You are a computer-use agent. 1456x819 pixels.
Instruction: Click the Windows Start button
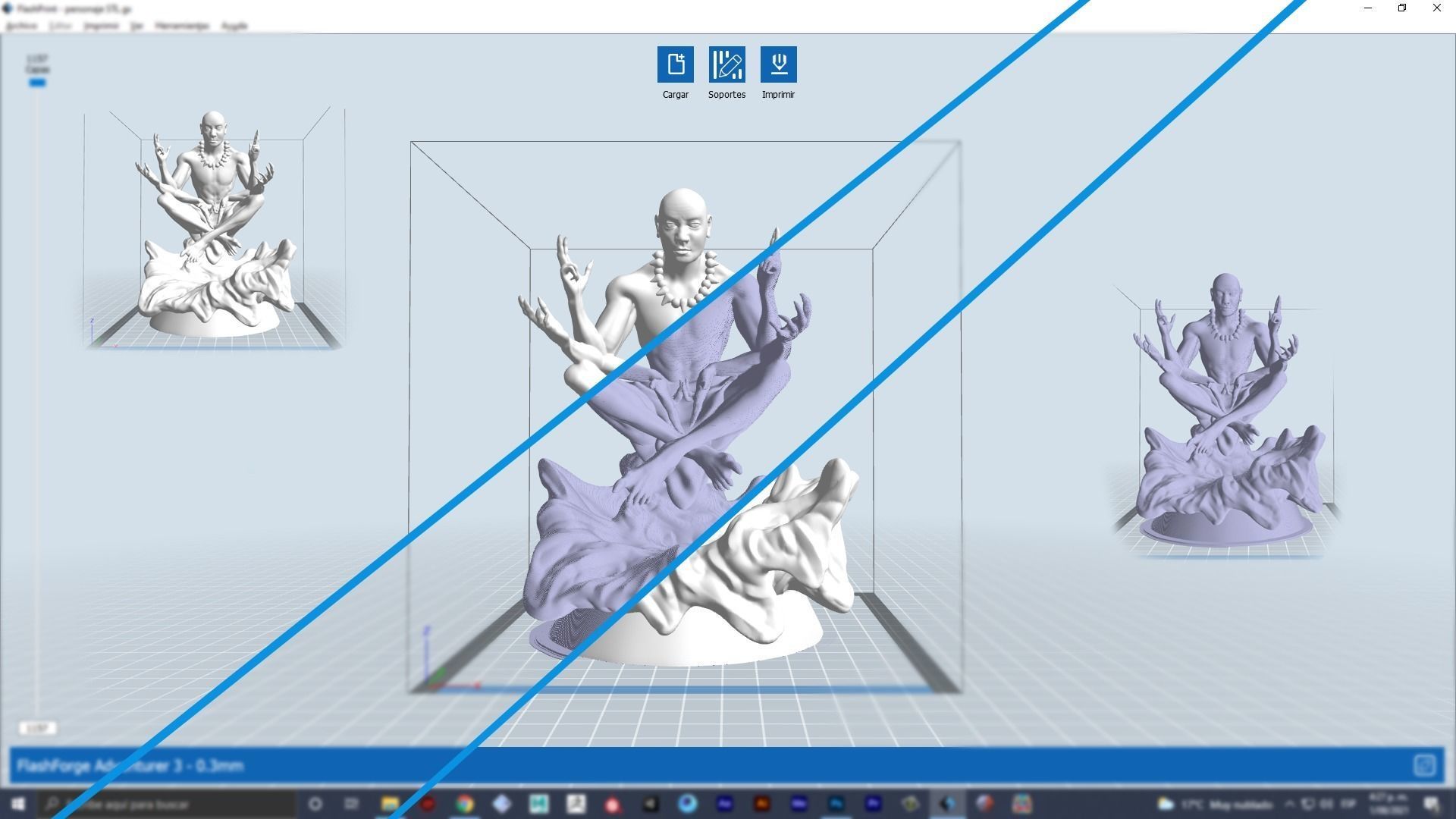(x=17, y=804)
